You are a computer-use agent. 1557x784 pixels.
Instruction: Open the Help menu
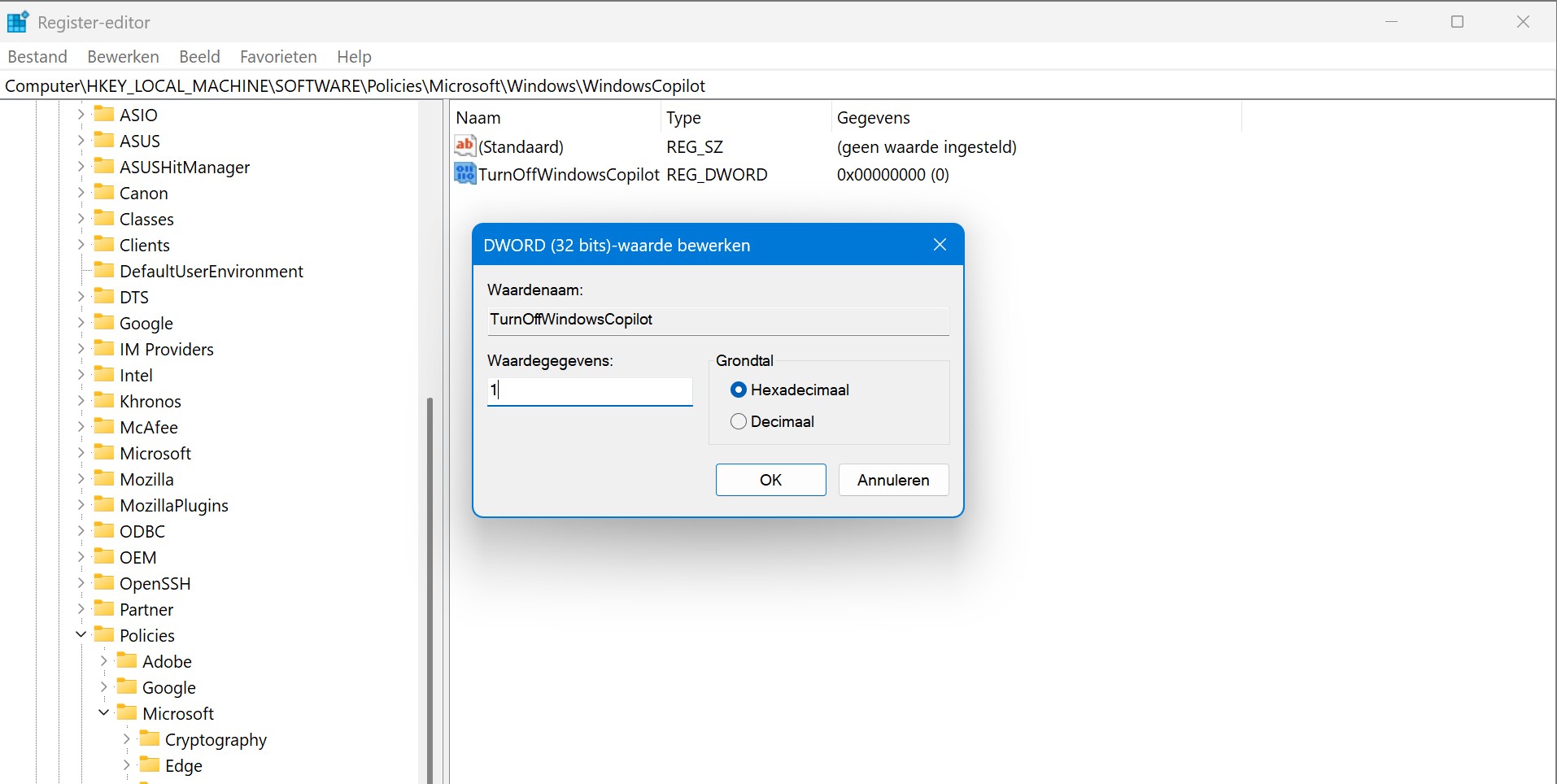click(354, 56)
